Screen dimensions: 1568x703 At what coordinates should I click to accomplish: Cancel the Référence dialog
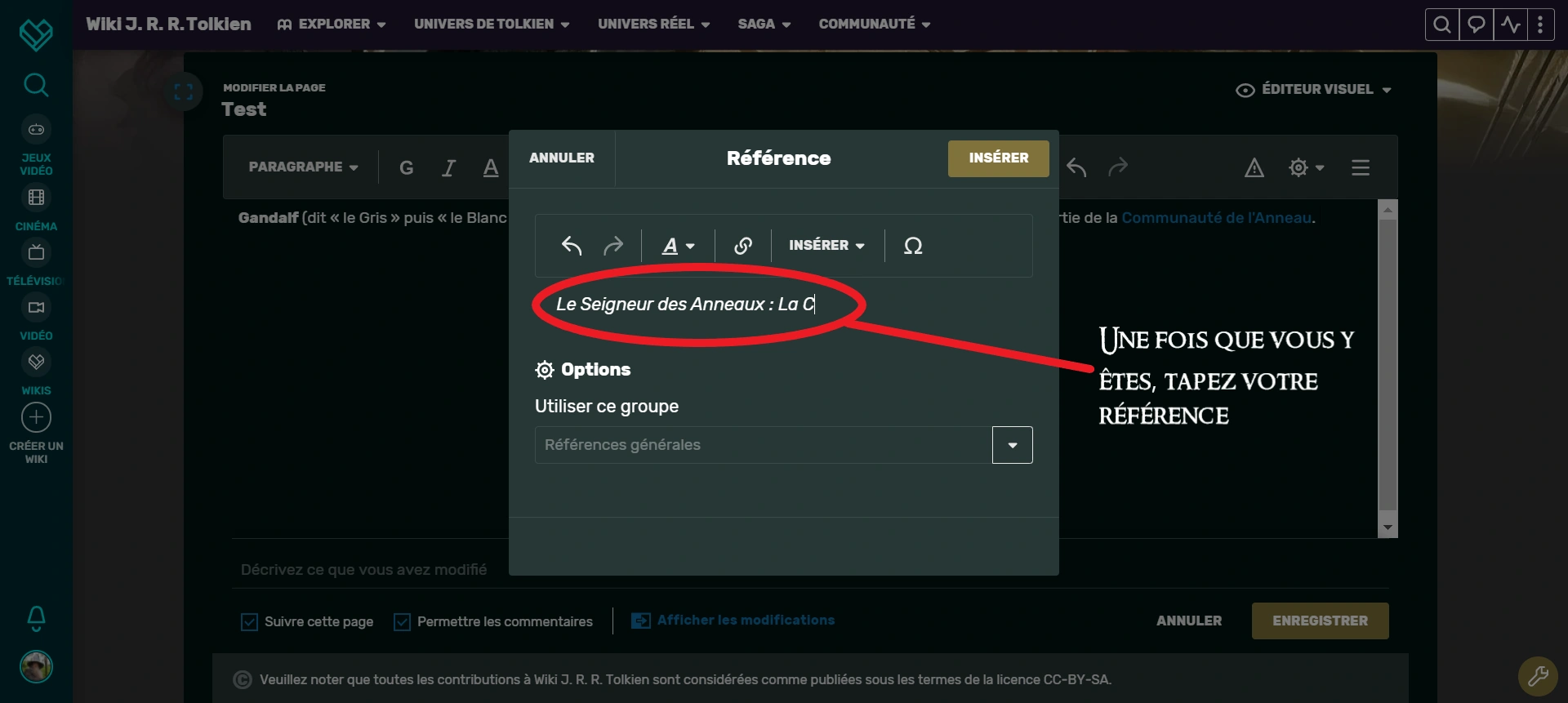(x=562, y=158)
